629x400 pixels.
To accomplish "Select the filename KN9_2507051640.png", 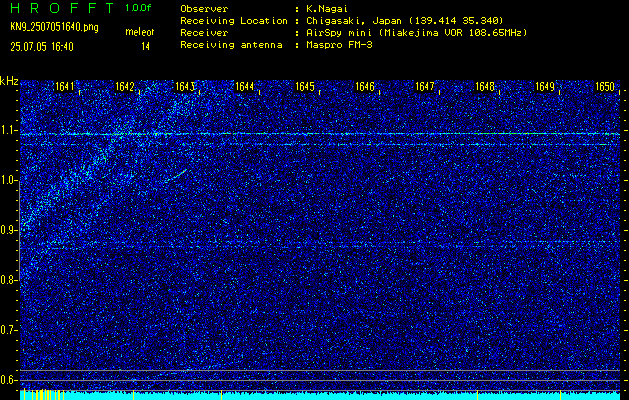I will (54, 28).
